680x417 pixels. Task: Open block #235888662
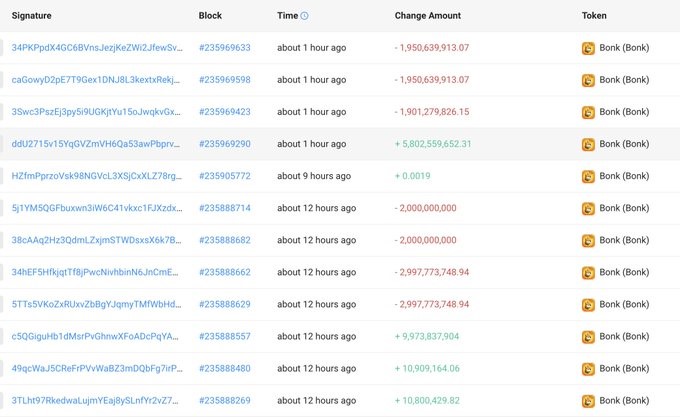tap(225, 272)
